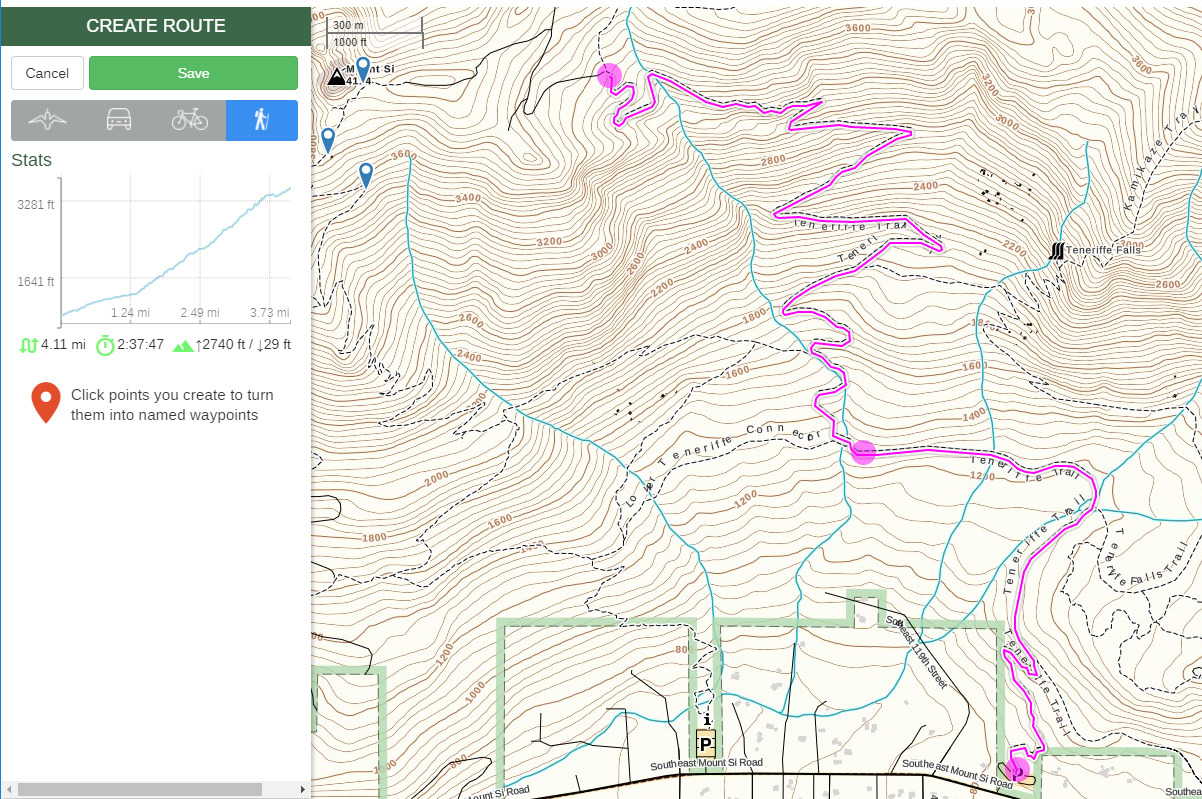Click the red waypoint pin icon in sidebar
The width and height of the screenshot is (1202, 799).
[46, 402]
